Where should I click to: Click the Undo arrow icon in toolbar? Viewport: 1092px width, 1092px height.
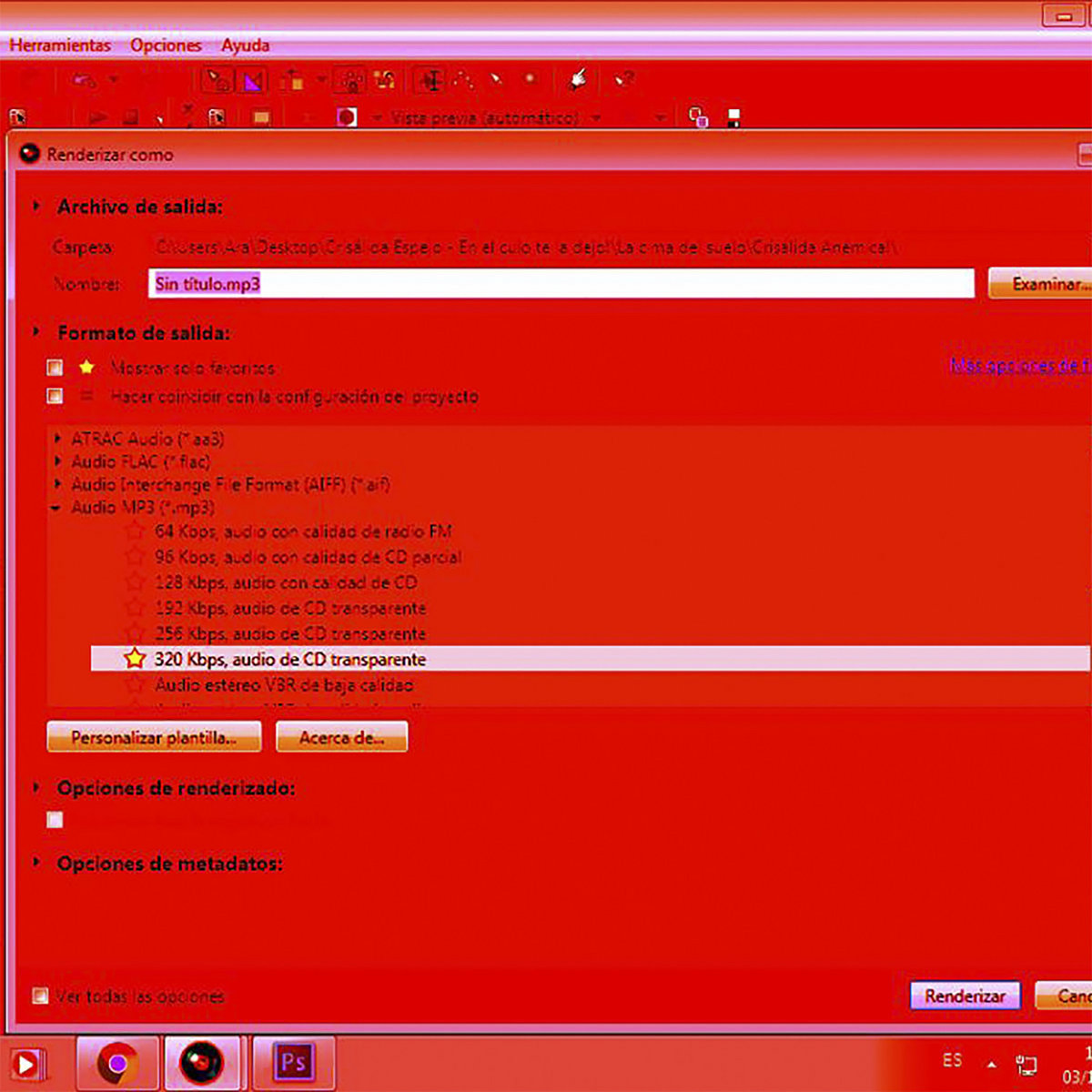(x=85, y=81)
